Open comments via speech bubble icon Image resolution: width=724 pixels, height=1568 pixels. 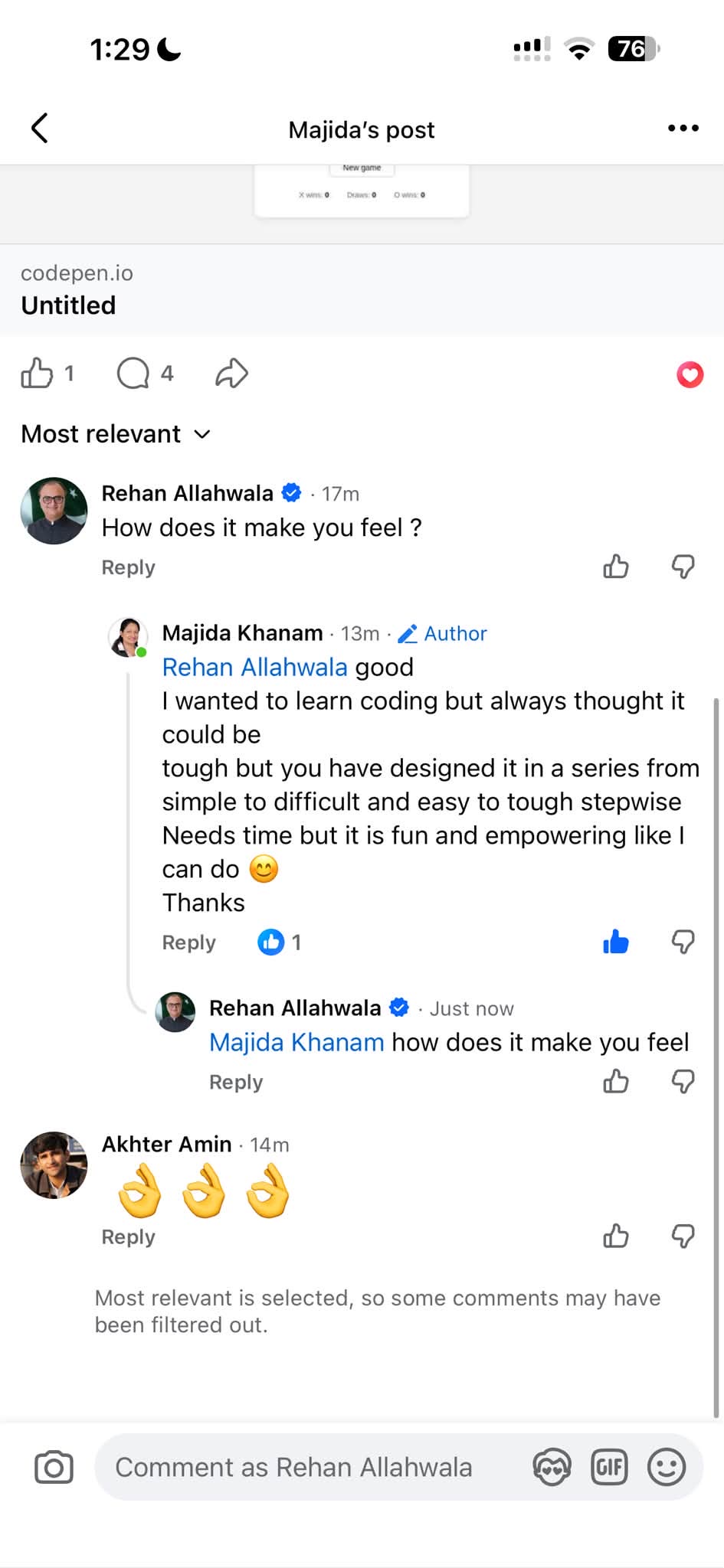pos(133,374)
